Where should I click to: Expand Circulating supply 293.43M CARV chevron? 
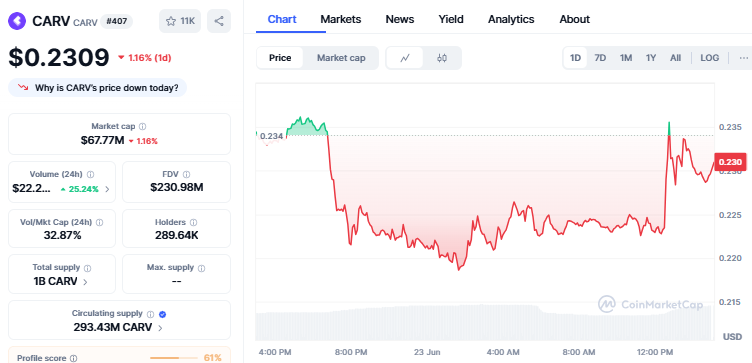point(160,328)
